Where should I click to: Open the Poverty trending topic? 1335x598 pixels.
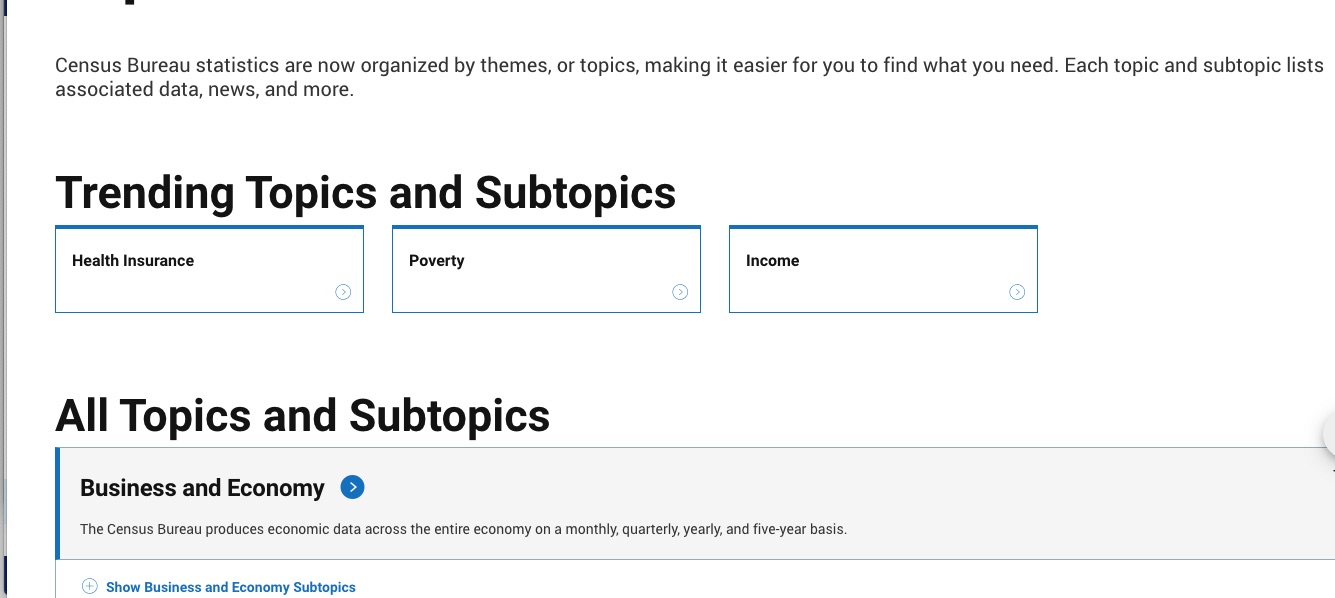pos(437,261)
